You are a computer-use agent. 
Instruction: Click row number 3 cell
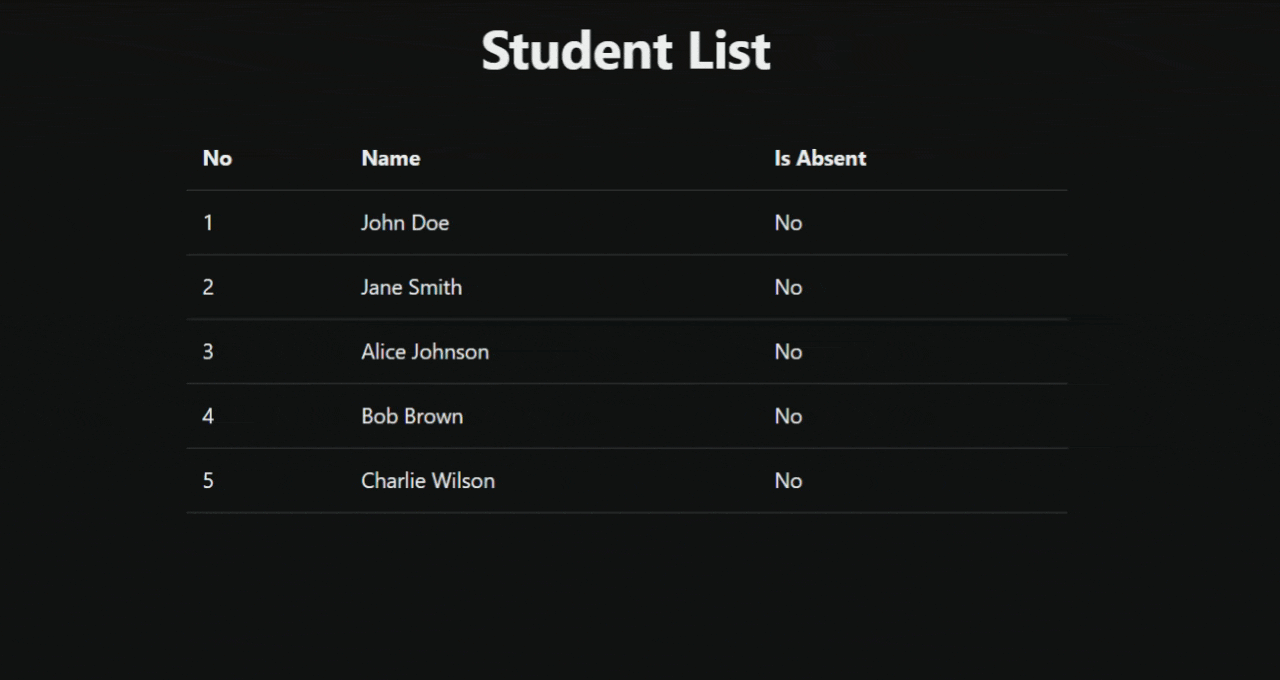click(208, 352)
